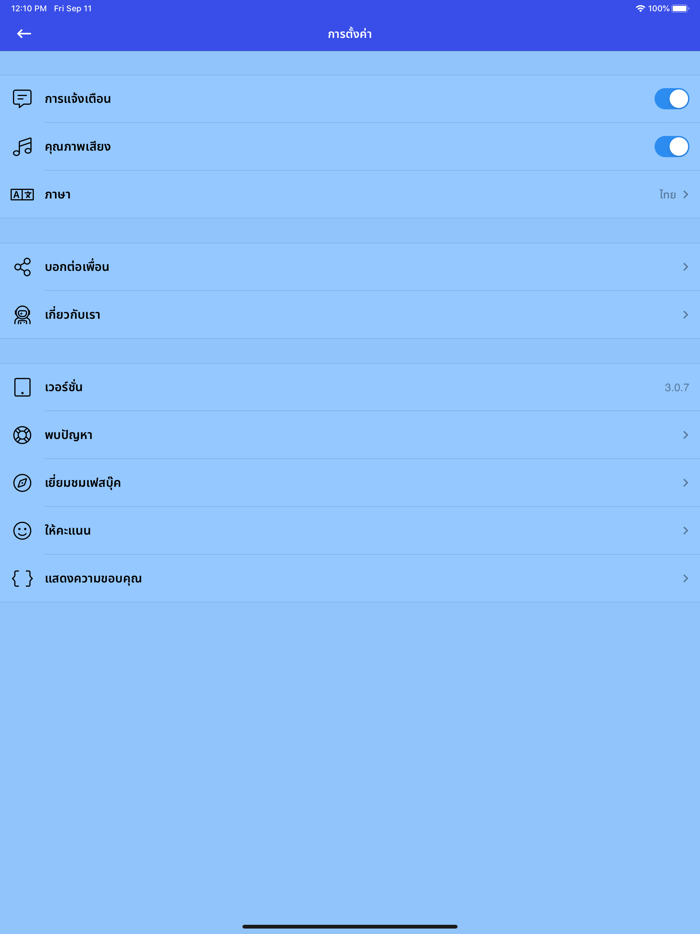Open the พบปัญหา menu item
Viewport: 700px width, 934px height.
pyautogui.click(x=350, y=435)
